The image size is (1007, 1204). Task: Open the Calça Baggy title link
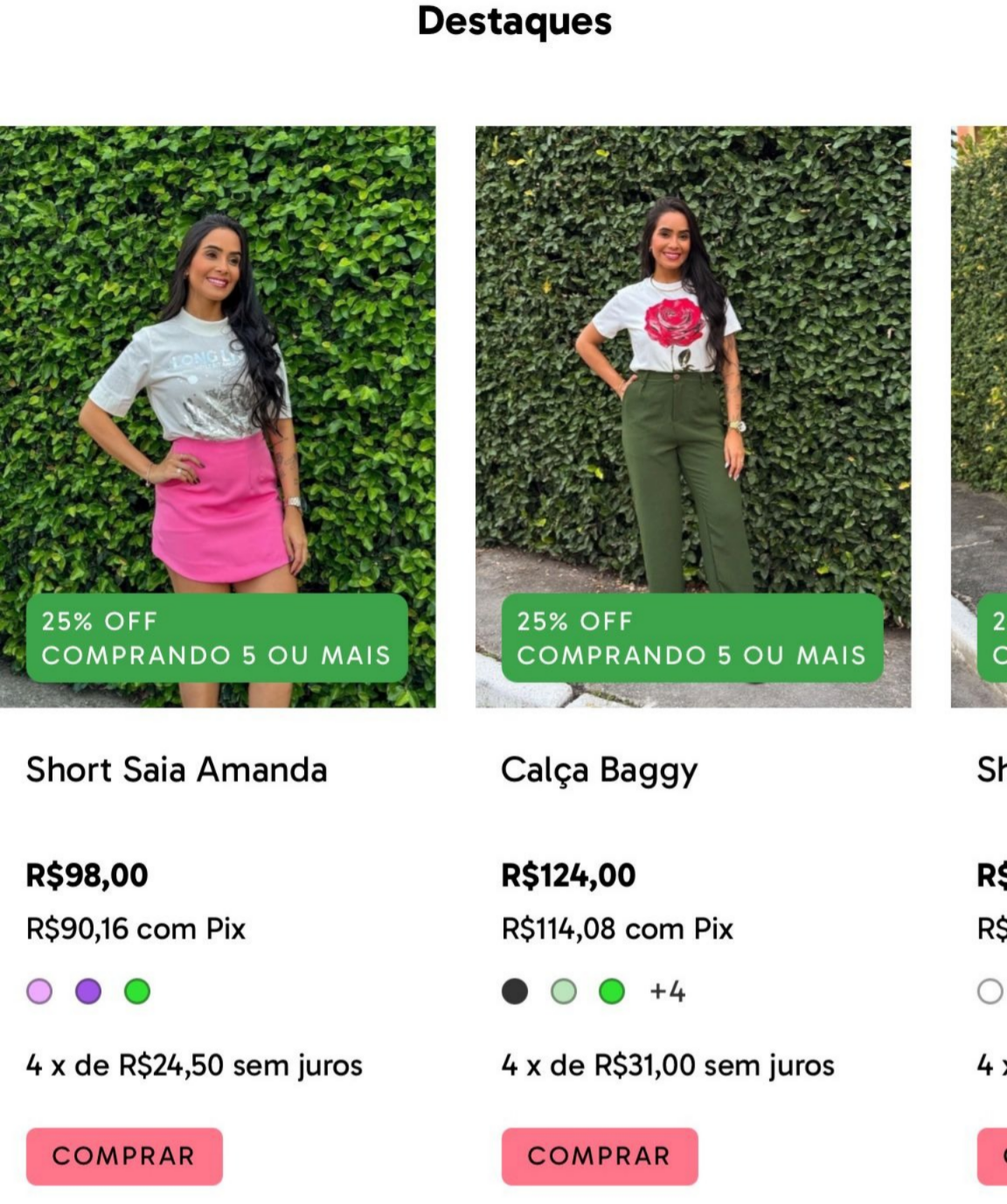tap(600, 771)
